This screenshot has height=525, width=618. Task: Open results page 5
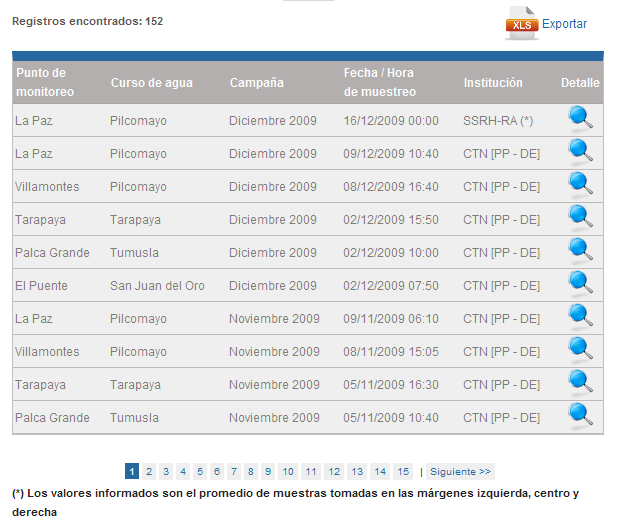coord(200,471)
